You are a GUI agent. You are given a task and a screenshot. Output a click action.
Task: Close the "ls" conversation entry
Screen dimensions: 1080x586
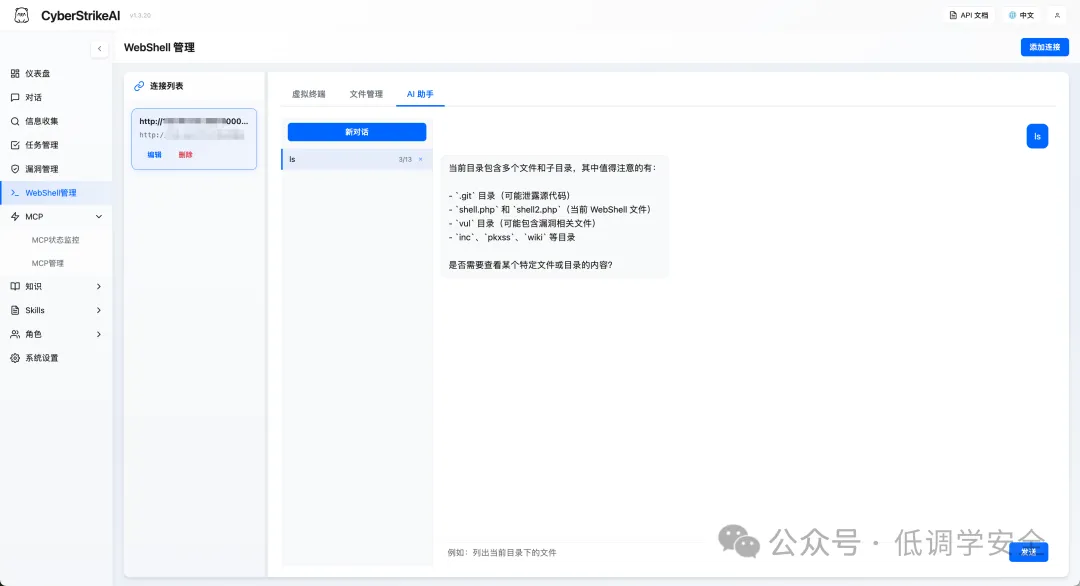pos(421,160)
